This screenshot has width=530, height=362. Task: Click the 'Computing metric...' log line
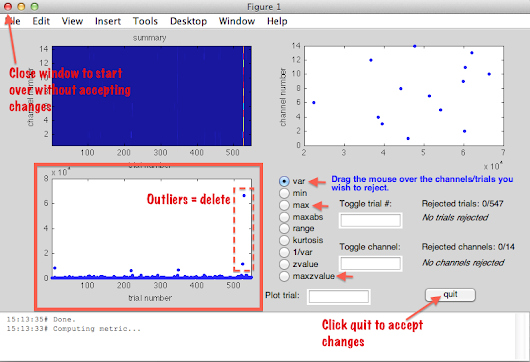coord(73,329)
